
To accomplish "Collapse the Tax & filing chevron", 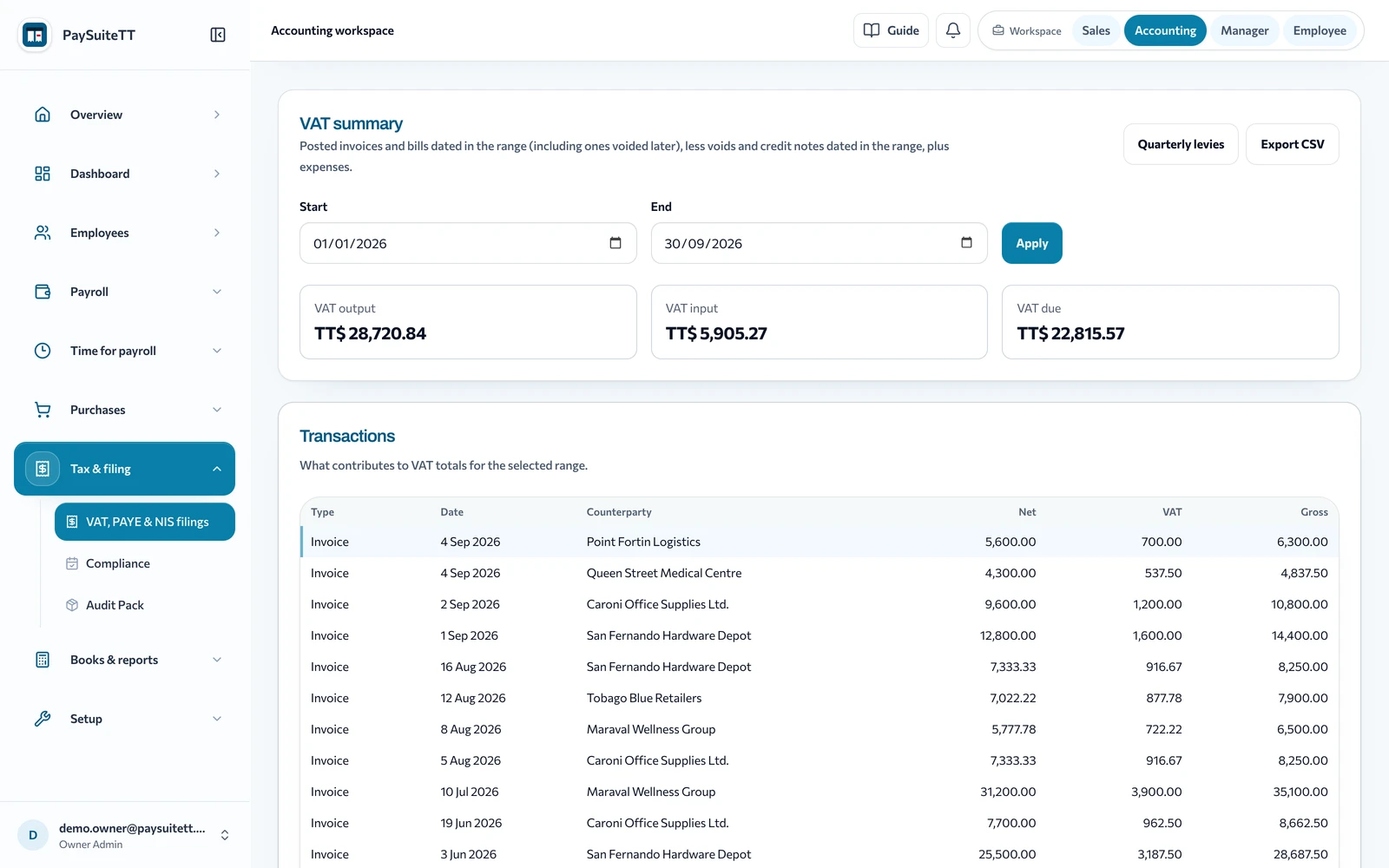I will tap(217, 469).
